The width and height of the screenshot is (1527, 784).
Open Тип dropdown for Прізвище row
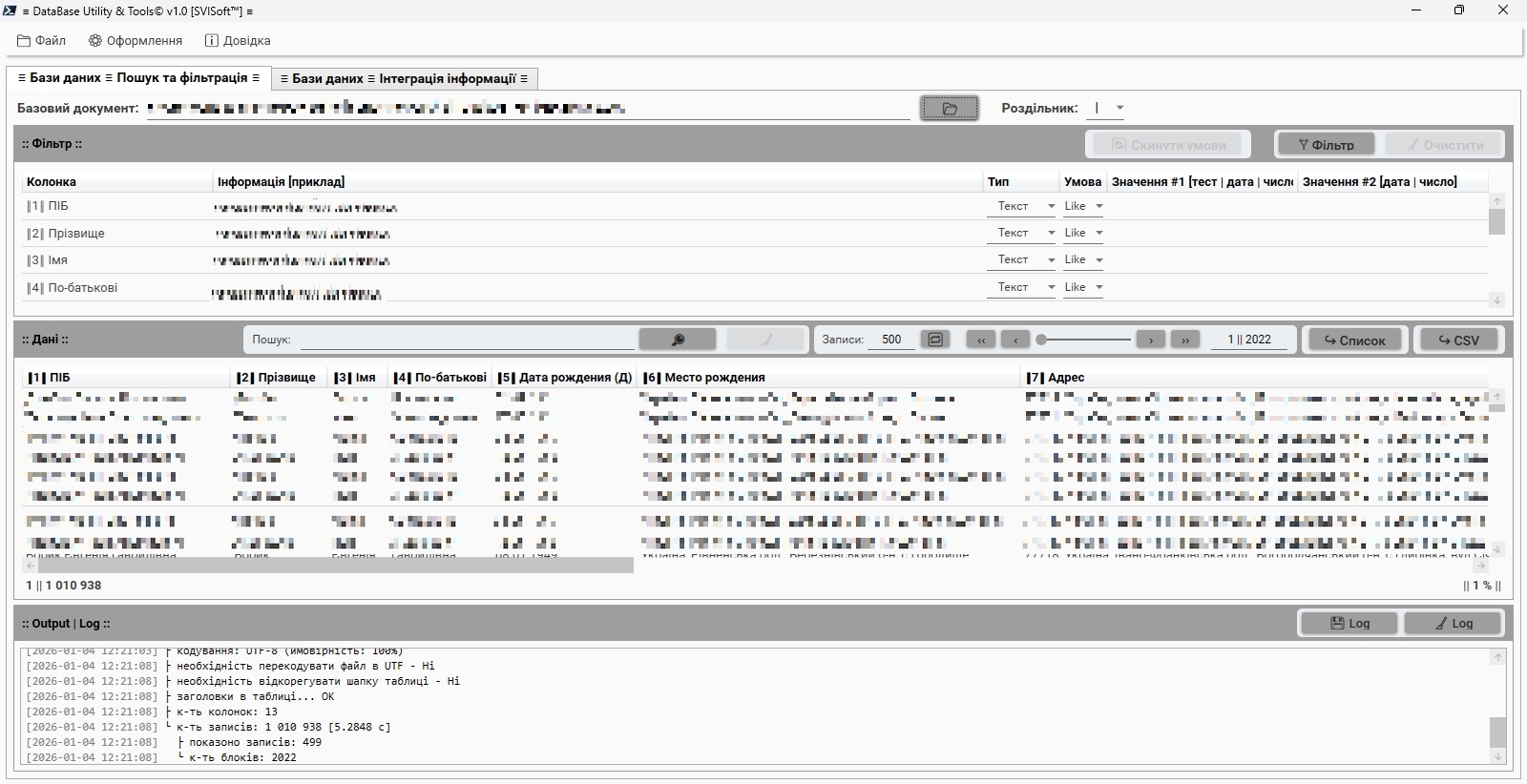click(x=1020, y=233)
